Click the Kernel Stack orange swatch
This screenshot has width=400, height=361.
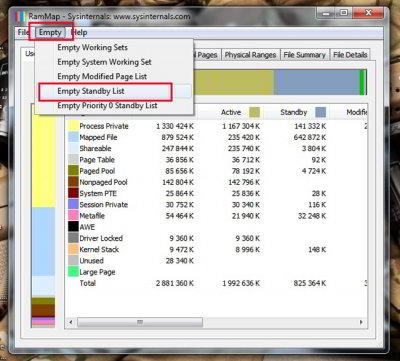pyautogui.click(x=73, y=249)
